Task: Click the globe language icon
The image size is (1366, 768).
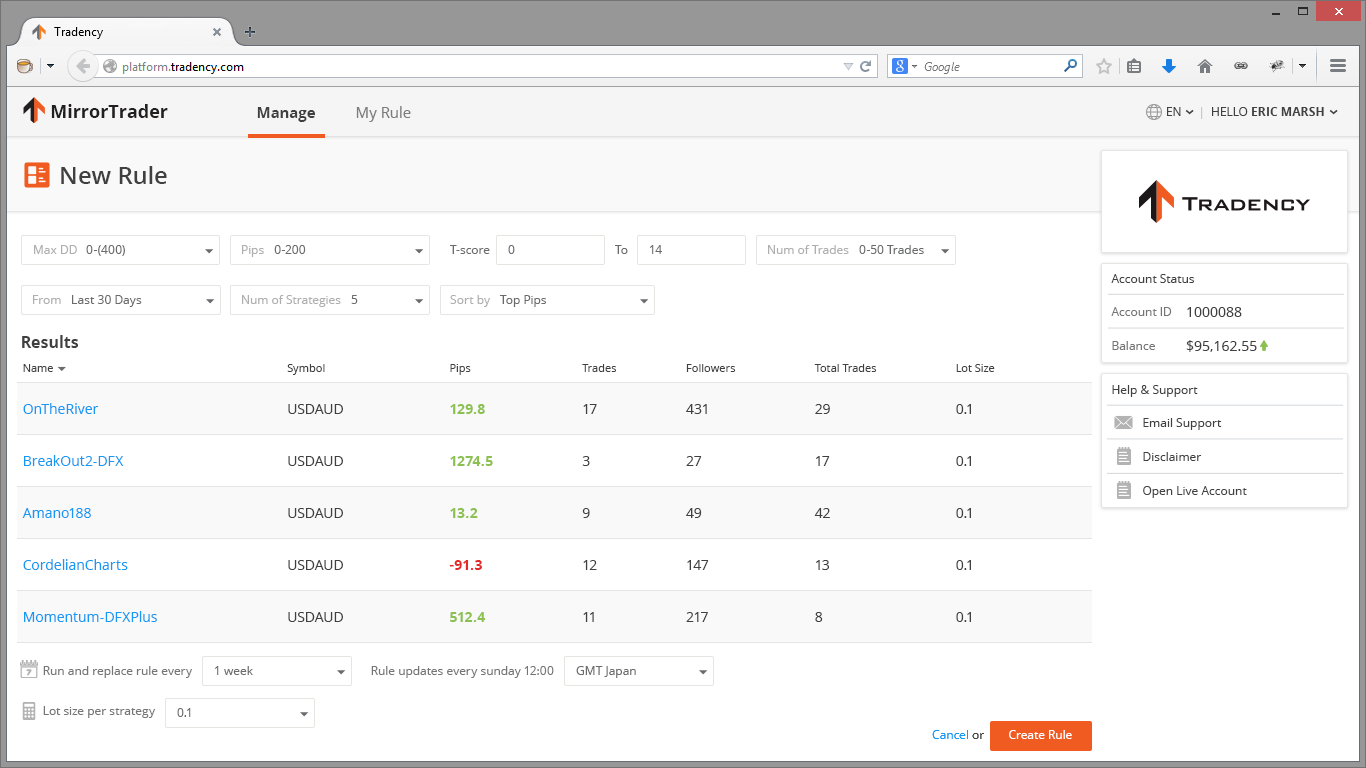Action: pyautogui.click(x=1154, y=112)
